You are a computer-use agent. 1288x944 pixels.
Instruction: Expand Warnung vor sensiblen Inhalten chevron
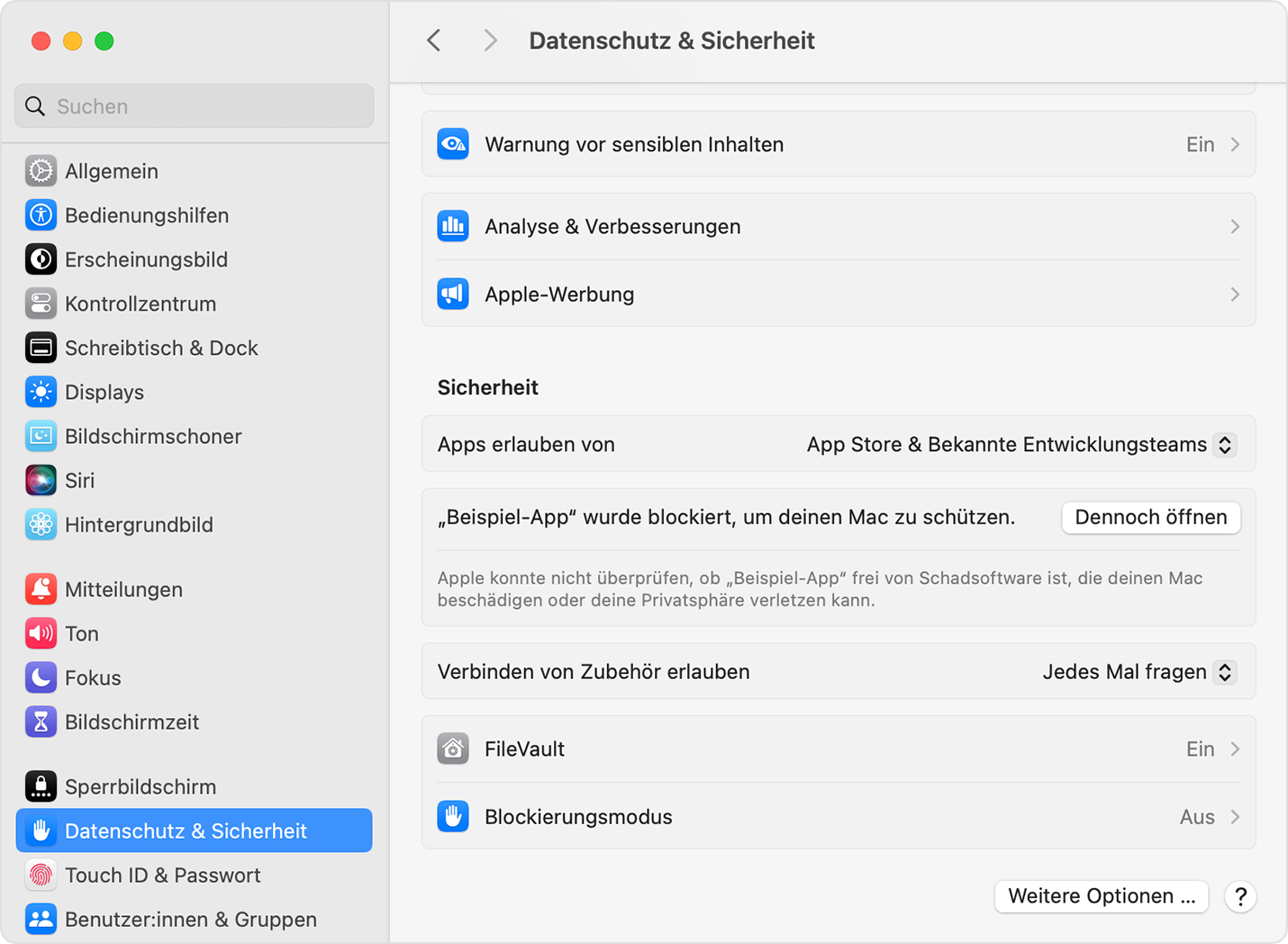click(1235, 144)
